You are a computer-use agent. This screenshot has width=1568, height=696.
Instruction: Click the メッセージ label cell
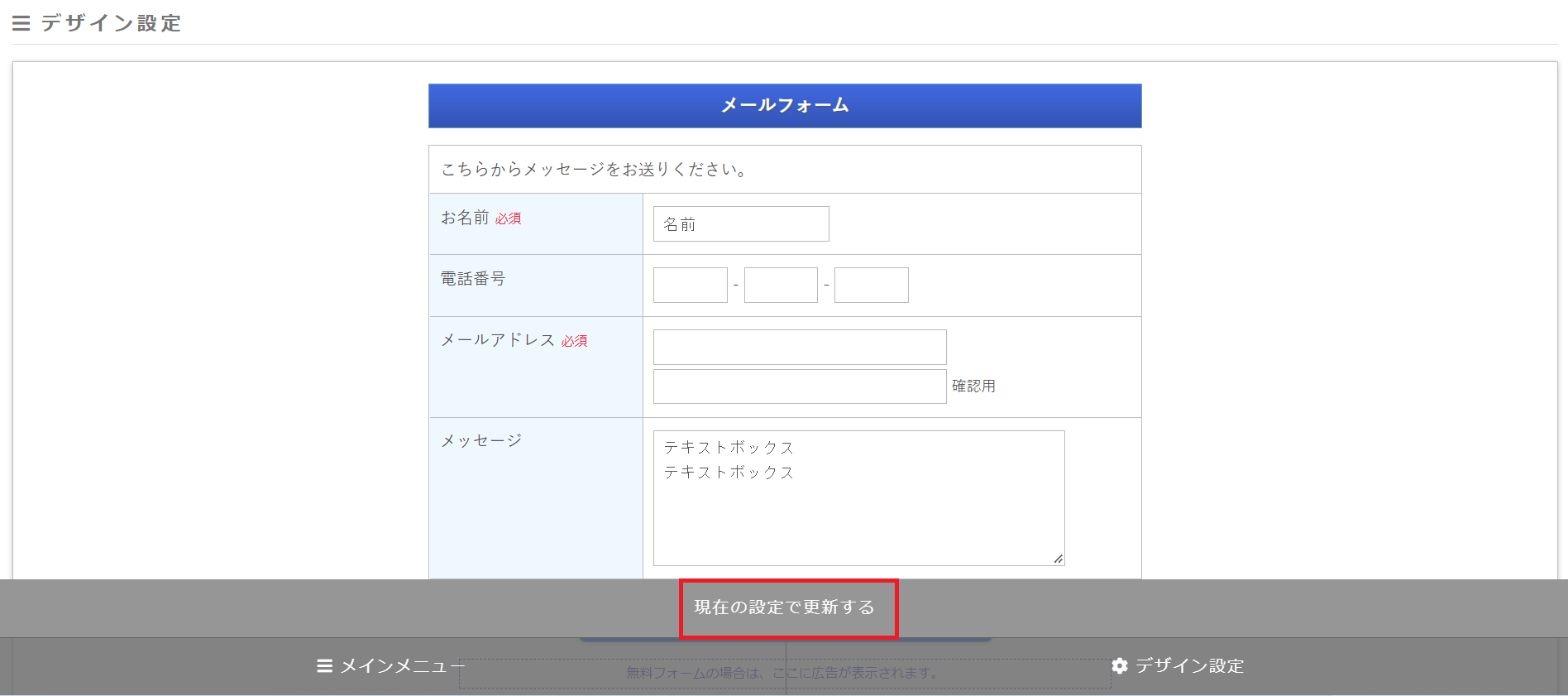tap(536, 497)
